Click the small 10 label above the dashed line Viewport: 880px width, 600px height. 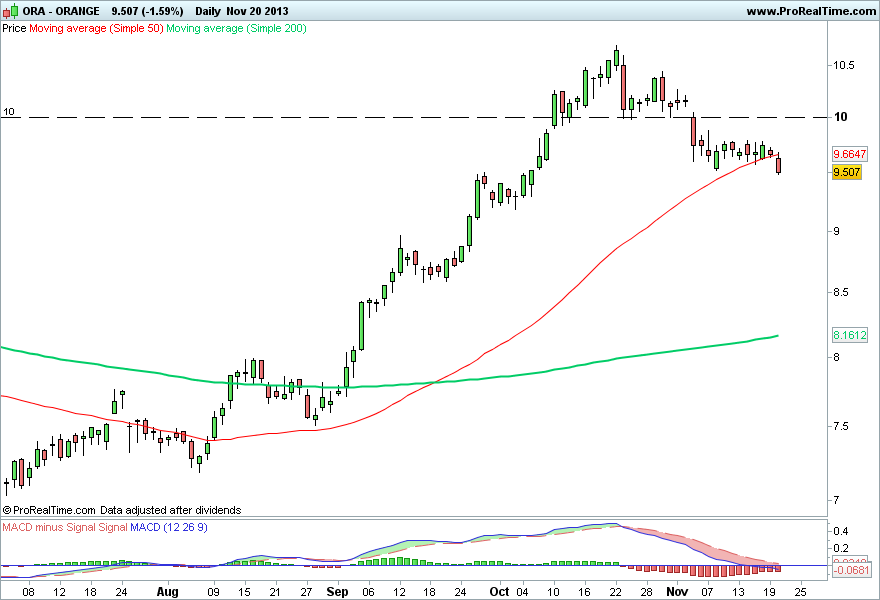tap(8, 112)
